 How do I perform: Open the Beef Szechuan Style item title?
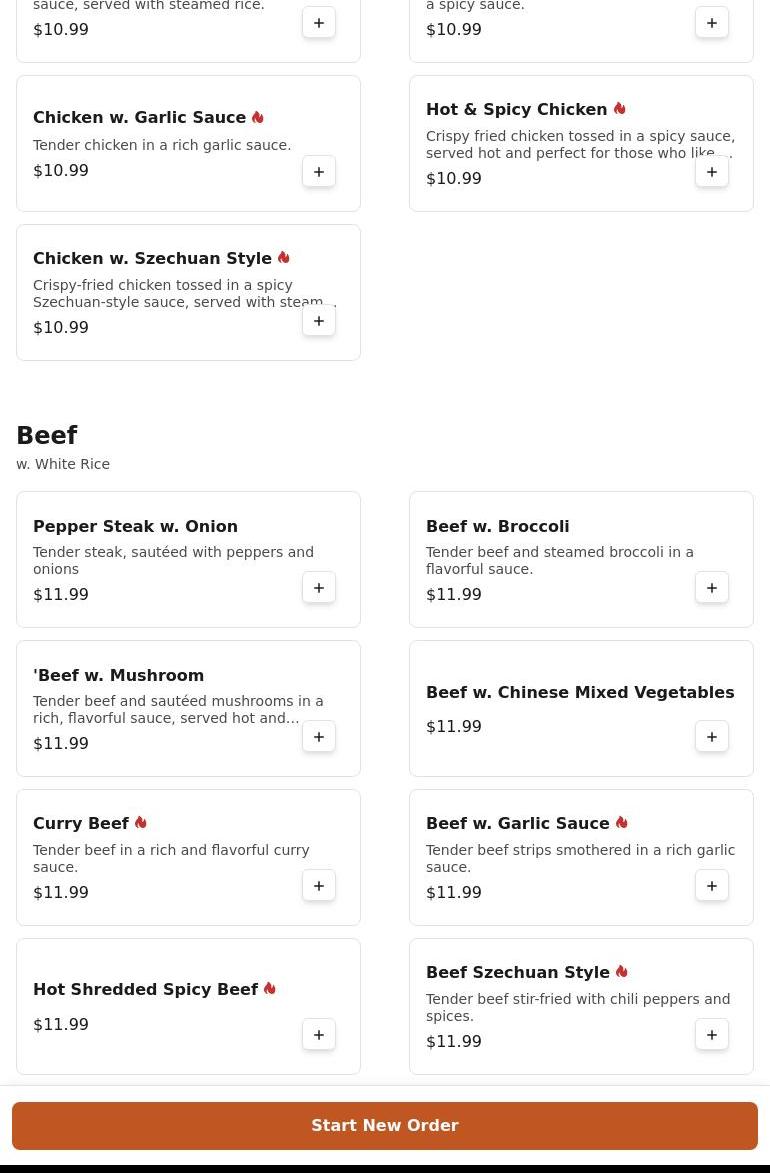pos(517,972)
